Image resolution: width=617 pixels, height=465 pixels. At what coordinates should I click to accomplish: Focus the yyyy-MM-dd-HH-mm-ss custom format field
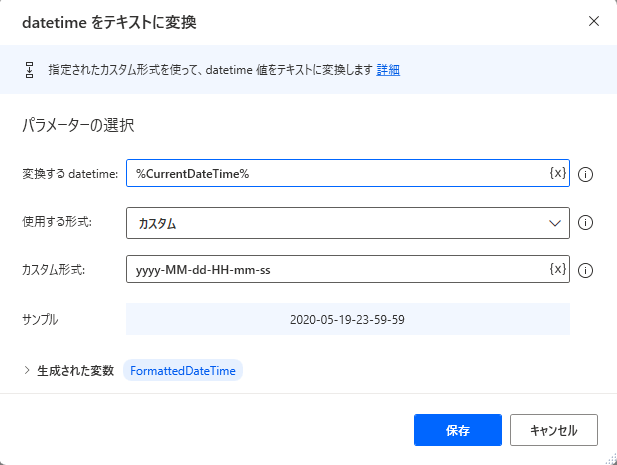point(348,269)
